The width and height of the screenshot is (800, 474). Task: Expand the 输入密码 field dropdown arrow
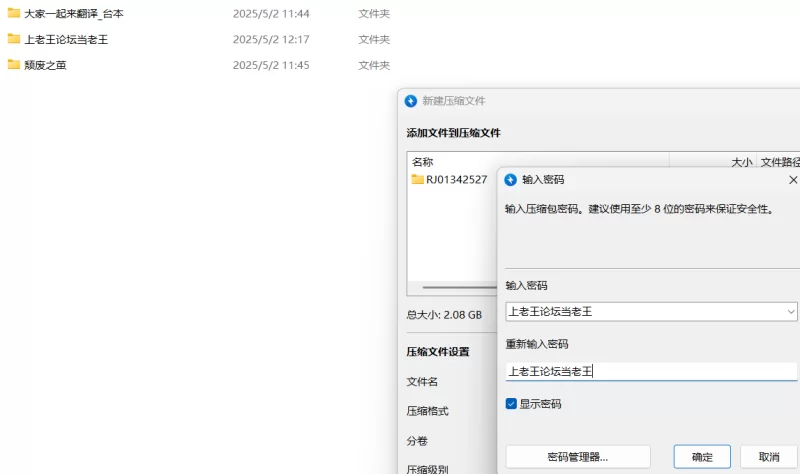point(790,312)
